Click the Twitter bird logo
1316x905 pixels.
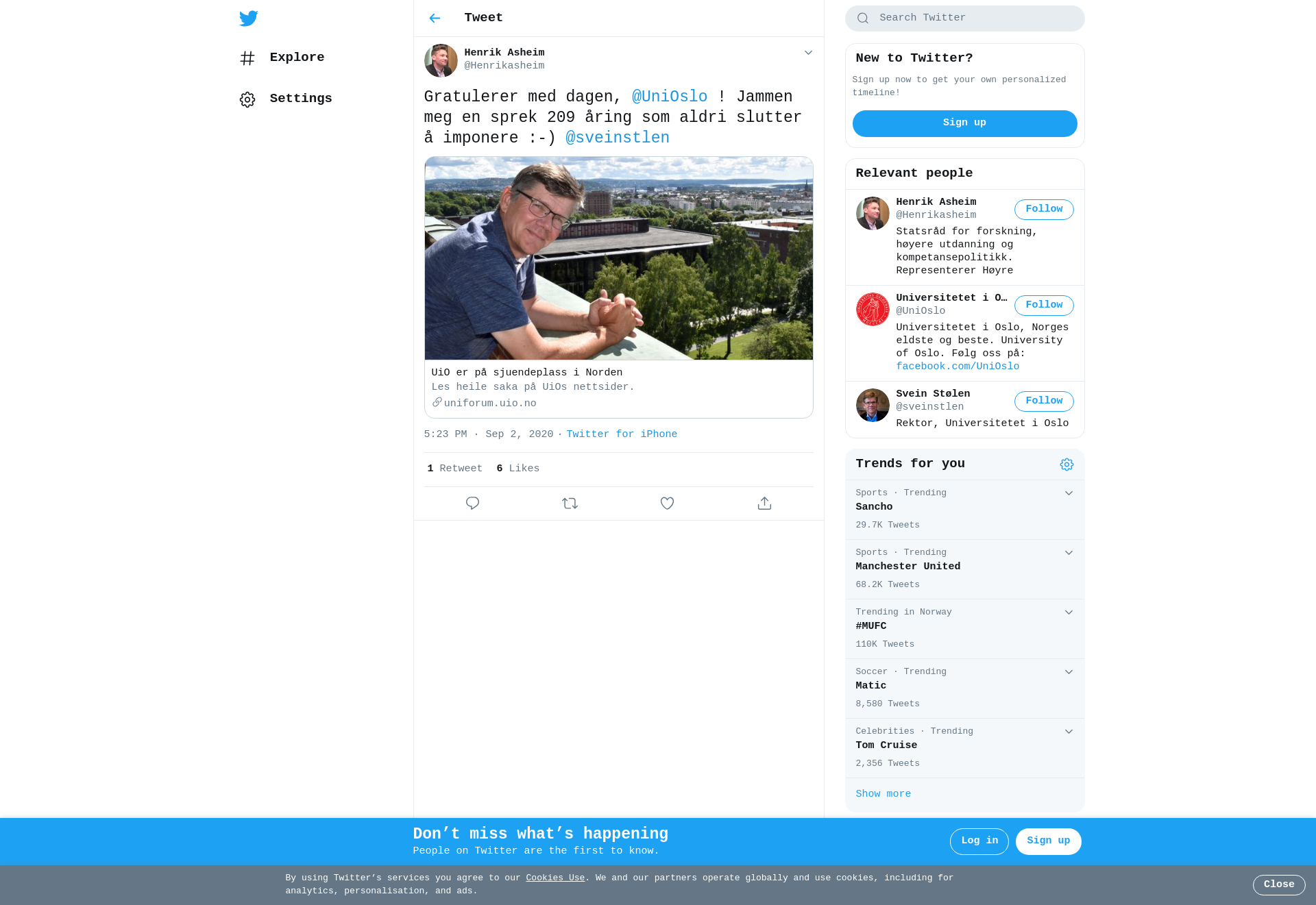[248, 18]
